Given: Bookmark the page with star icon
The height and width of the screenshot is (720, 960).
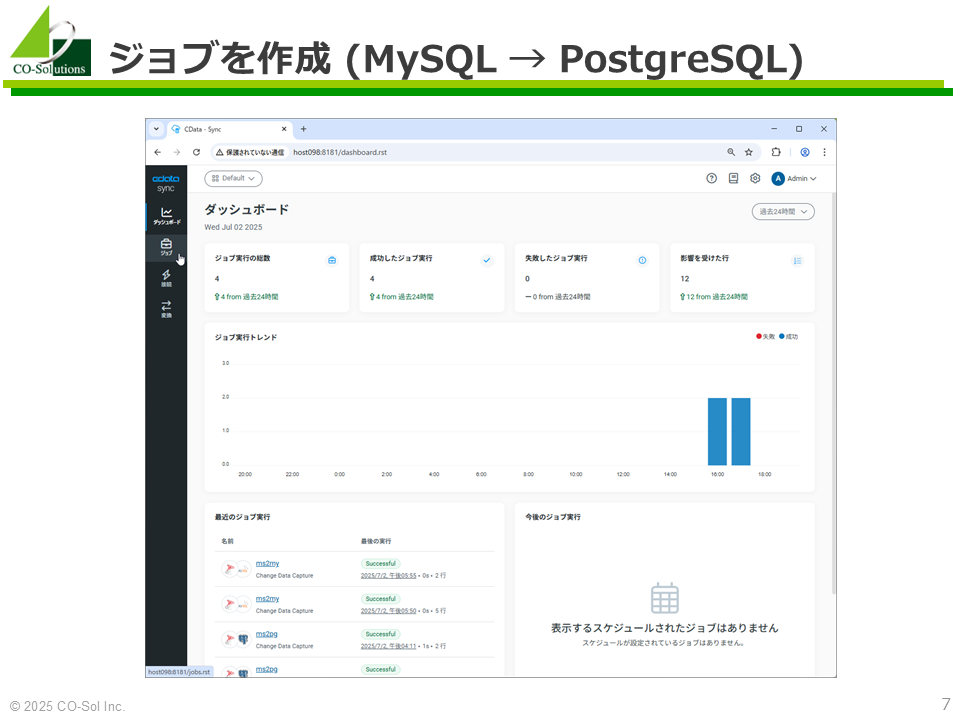Looking at the screenshot, I should click(x=749, y=152).
